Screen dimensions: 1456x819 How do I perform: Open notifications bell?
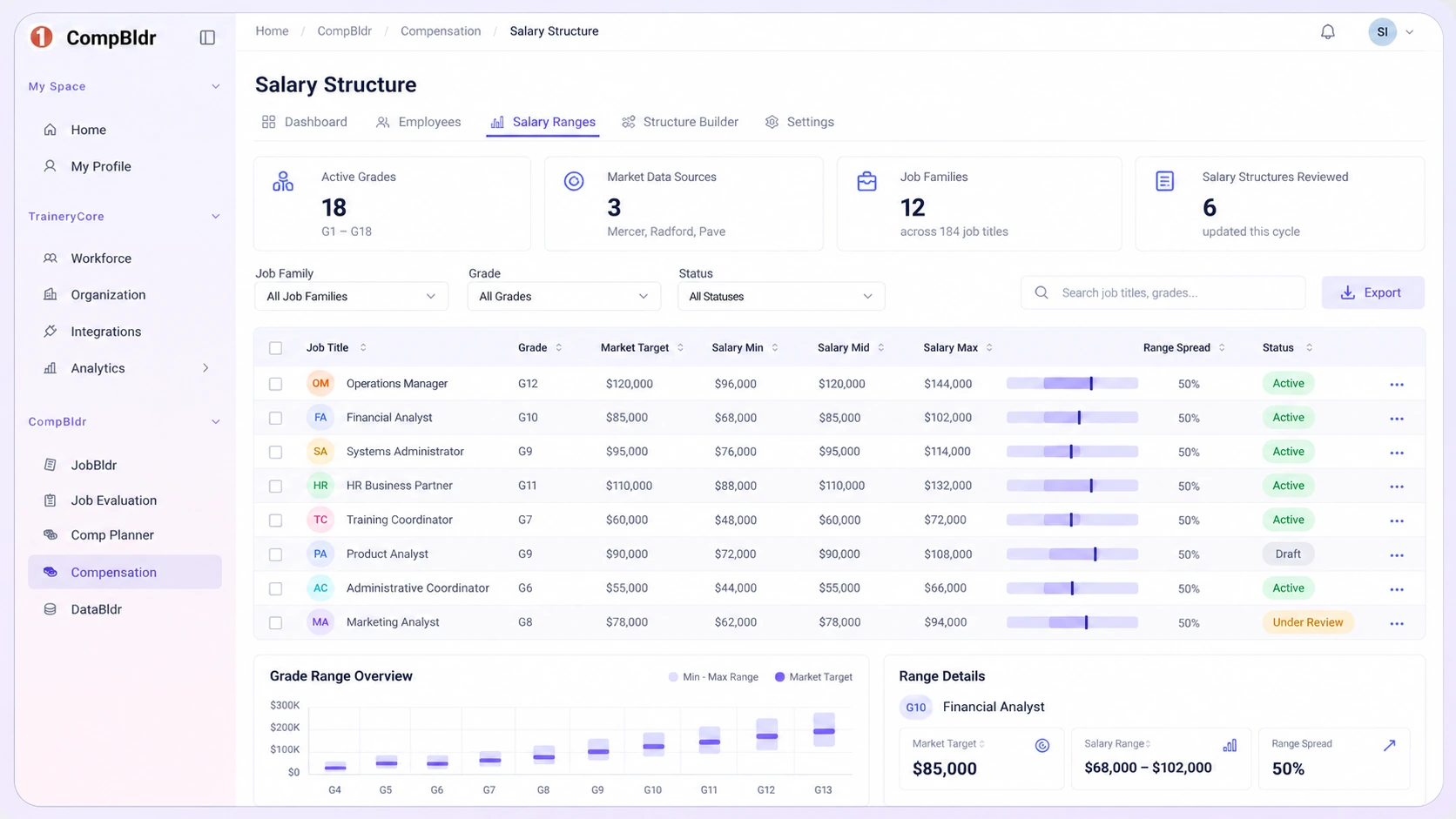click(1327, 32)
